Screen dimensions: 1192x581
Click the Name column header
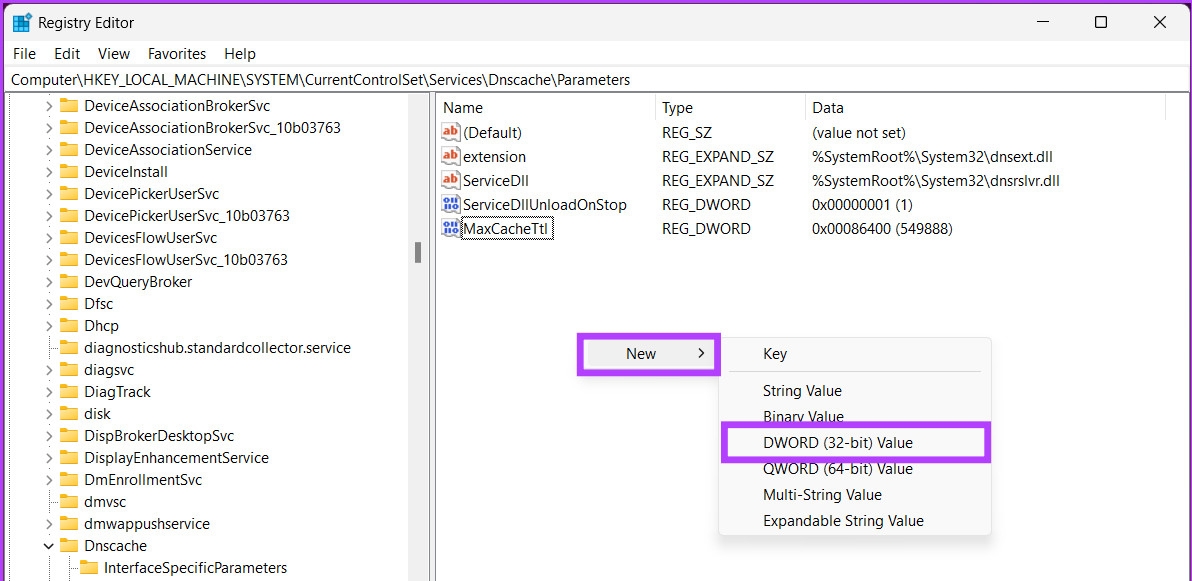point(463,108)
